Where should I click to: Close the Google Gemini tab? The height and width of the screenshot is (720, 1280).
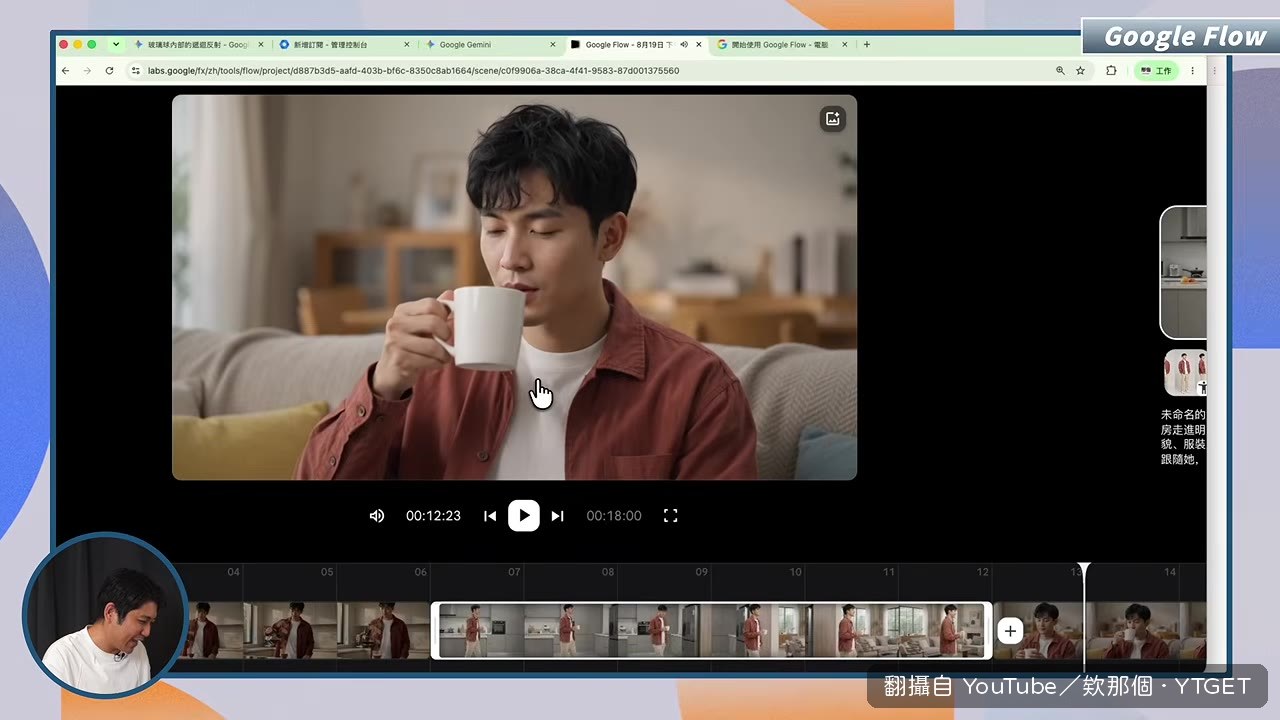pyautogui.click(x=553, y=44)
